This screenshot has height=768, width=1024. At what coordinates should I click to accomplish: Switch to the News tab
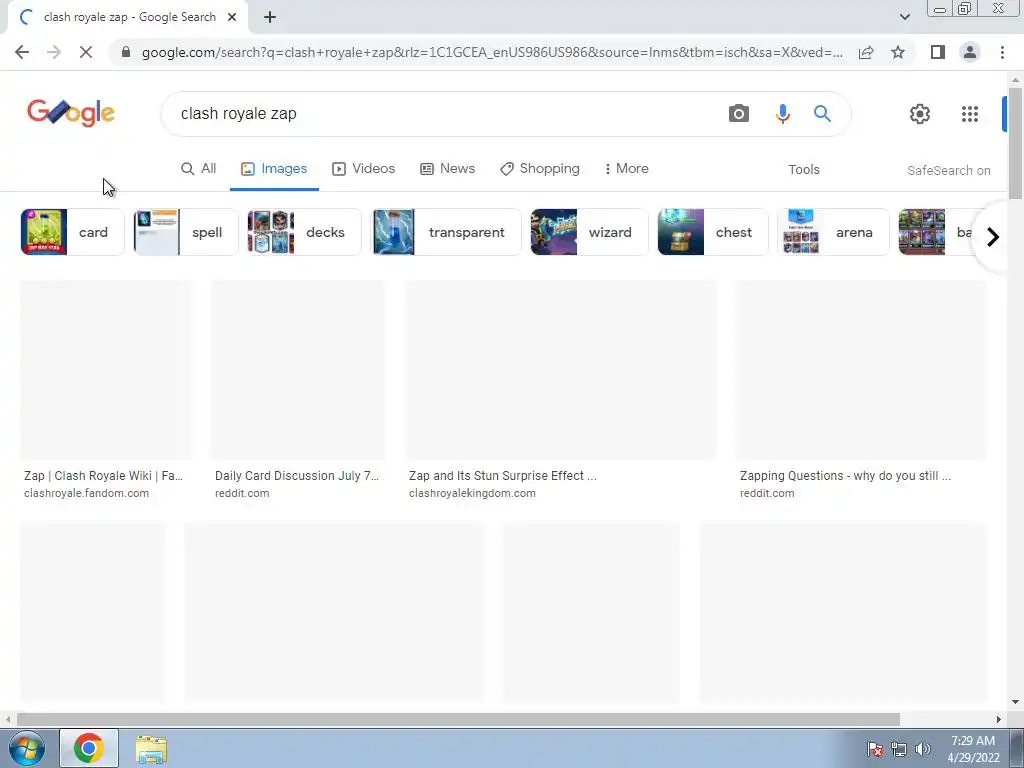(447, 168)
